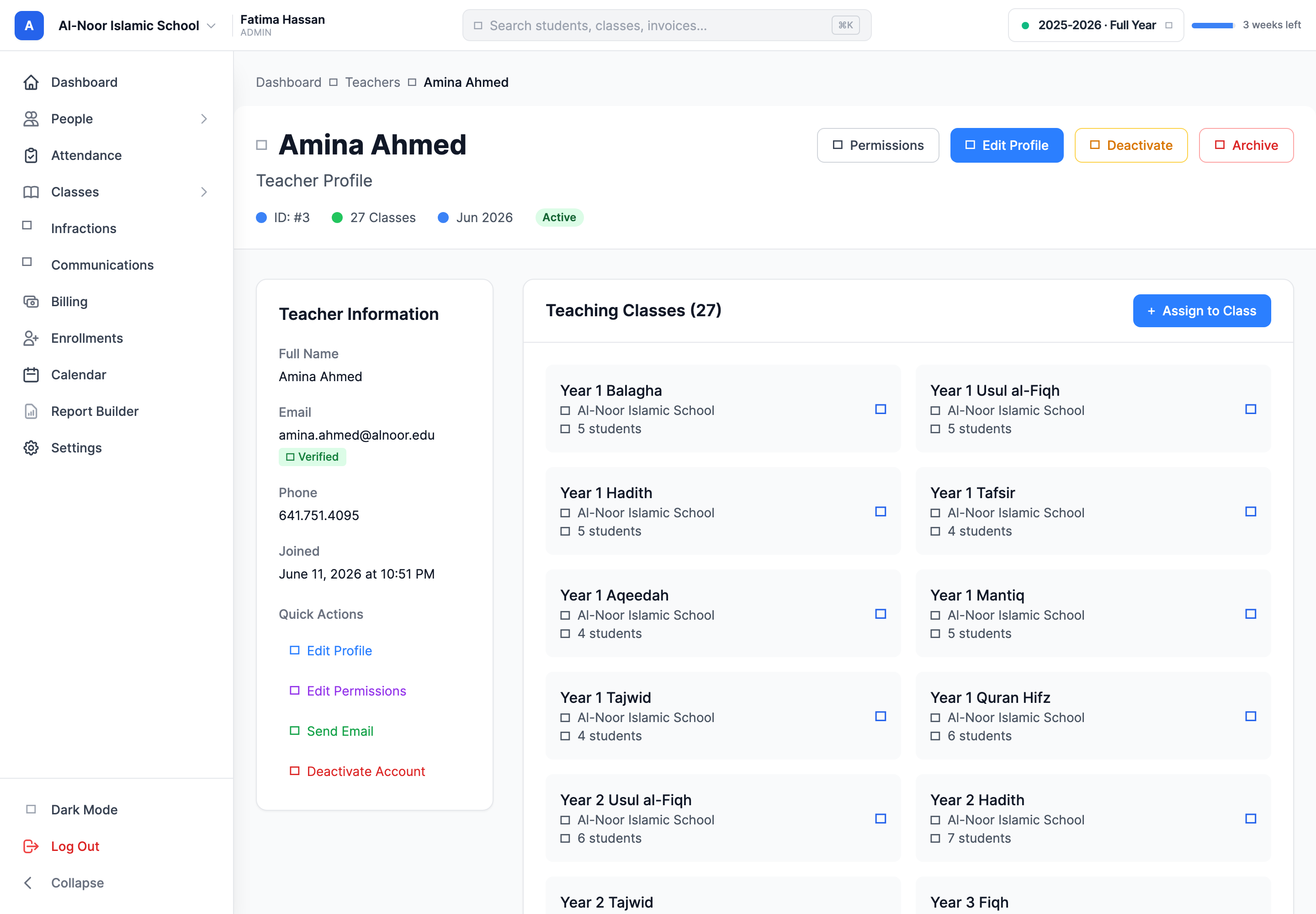This screenshot has width=1316, height=914.
Task: Open Year 2 Hadith class link icon
Action: [1251, 819]
